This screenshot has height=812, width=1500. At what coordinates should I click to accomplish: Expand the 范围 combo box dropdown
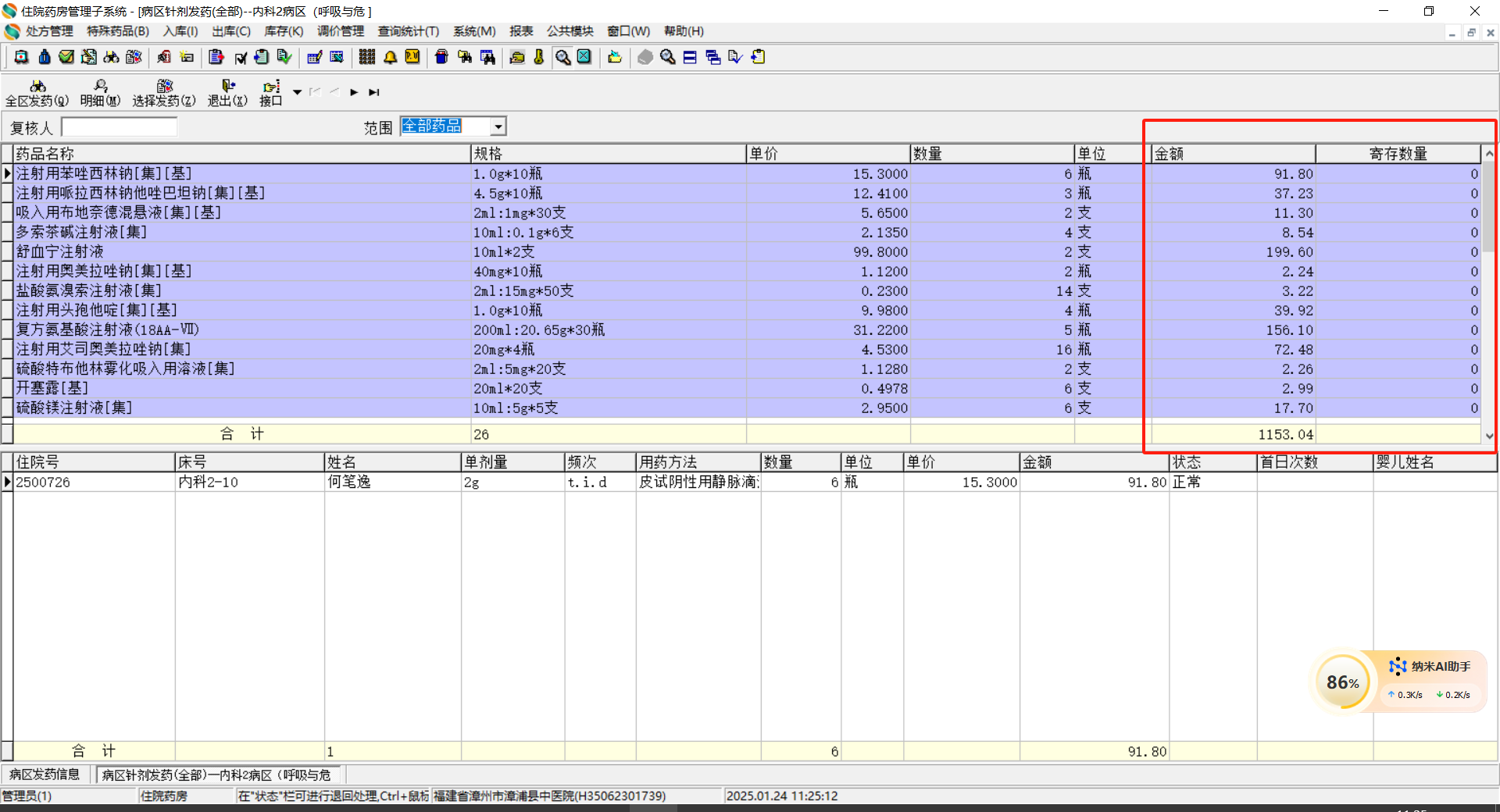click(x=498, y=126)
